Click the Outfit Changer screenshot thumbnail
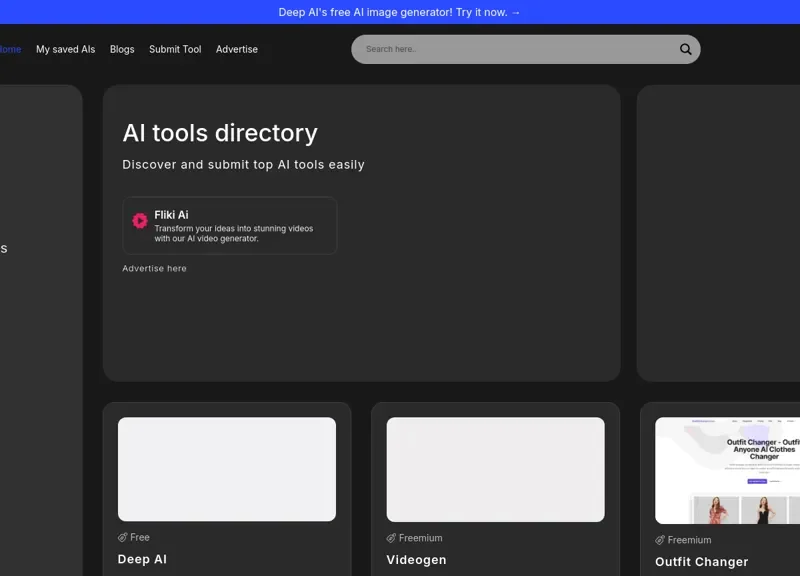The width and height of the screenshot is (800, 576). coord(728,470)
